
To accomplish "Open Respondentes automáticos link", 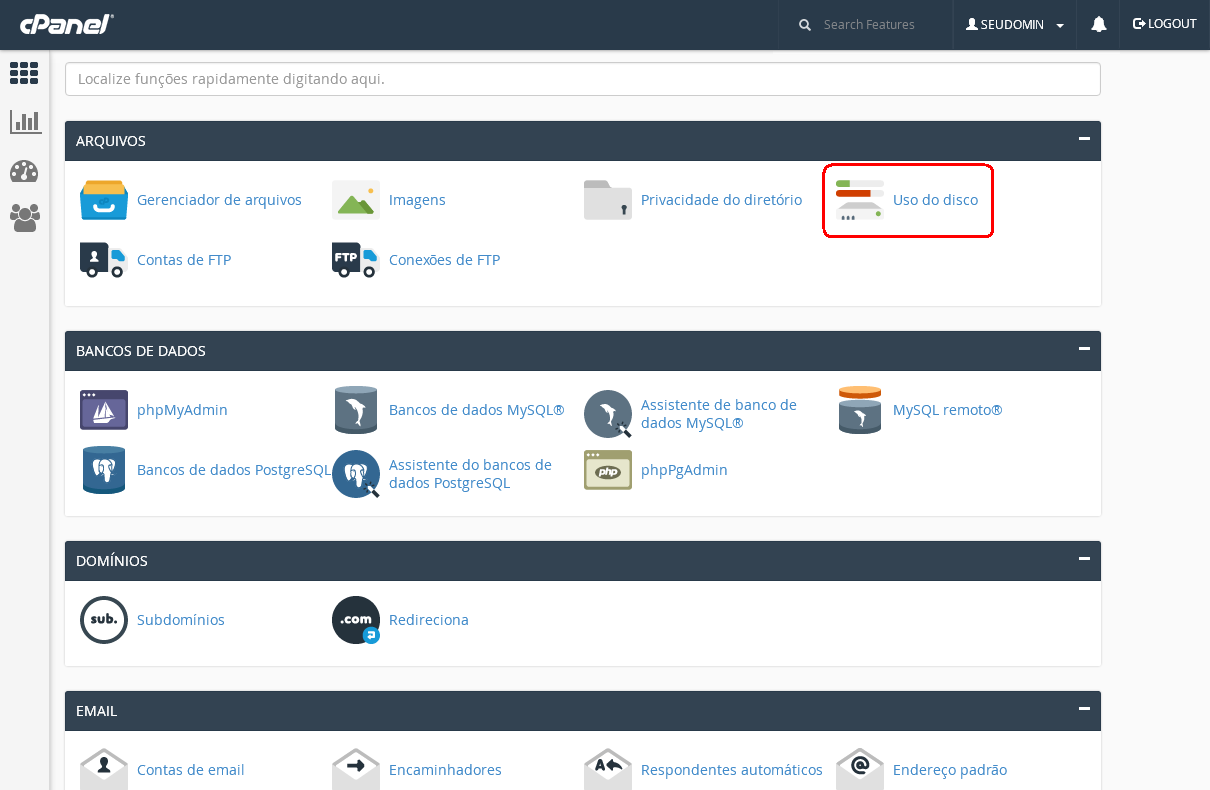I will (732, 770).
